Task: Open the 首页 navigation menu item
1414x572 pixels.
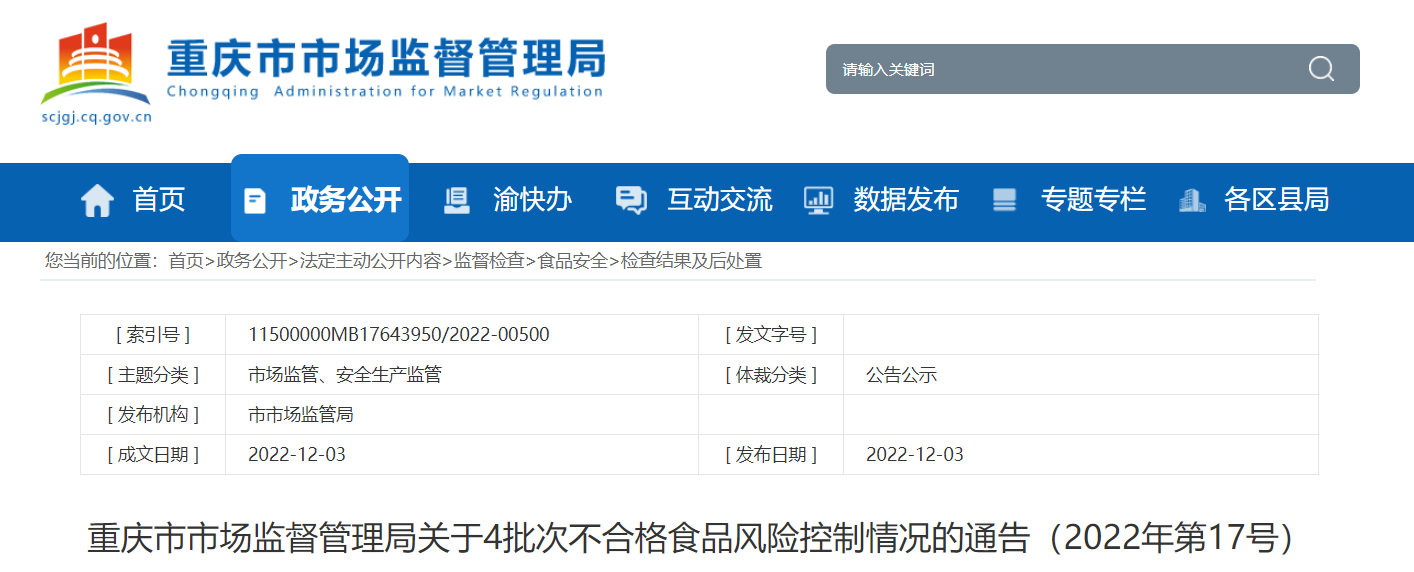Action: [x=159, y=200]
